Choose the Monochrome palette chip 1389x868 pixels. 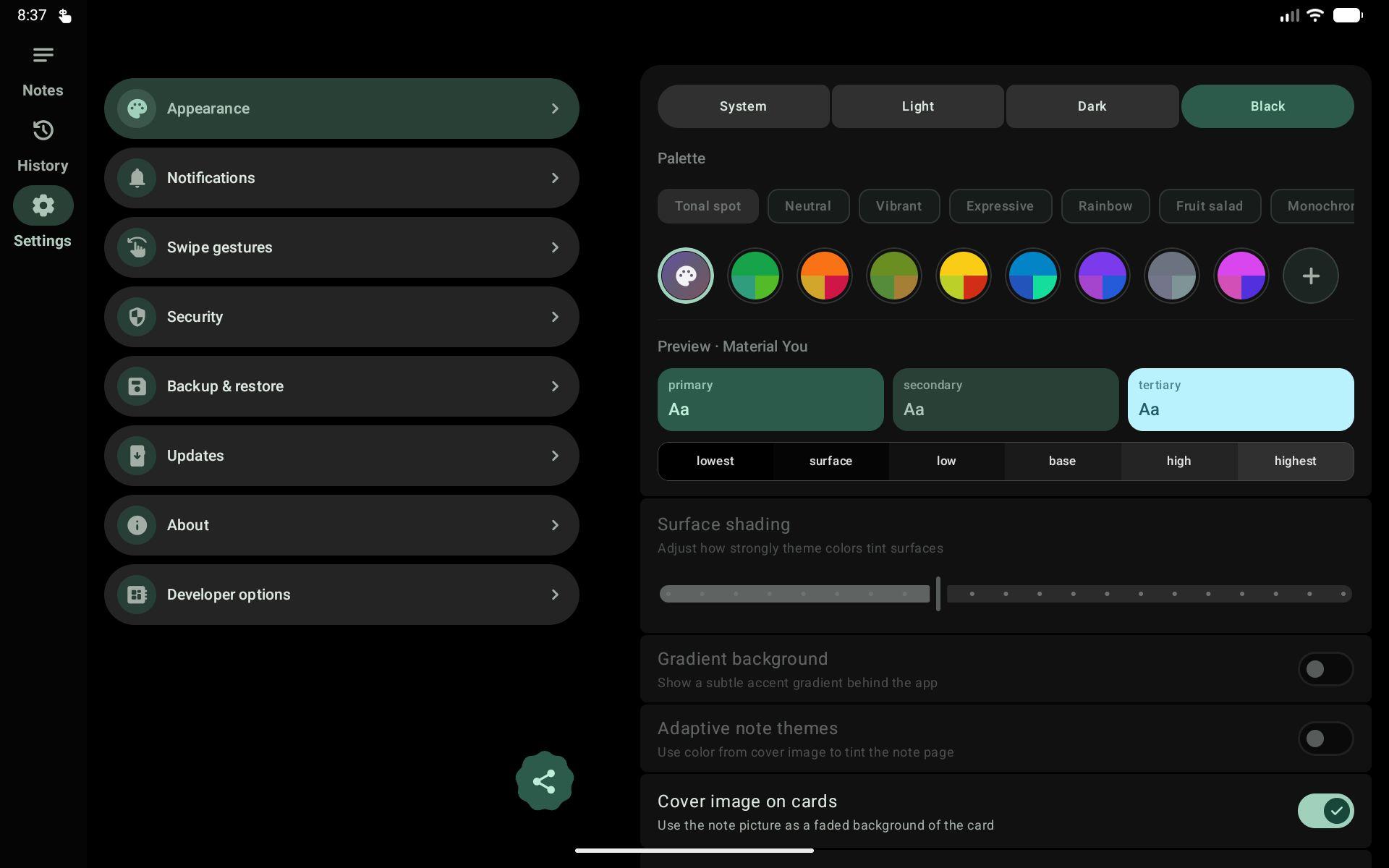point(1313,206)
